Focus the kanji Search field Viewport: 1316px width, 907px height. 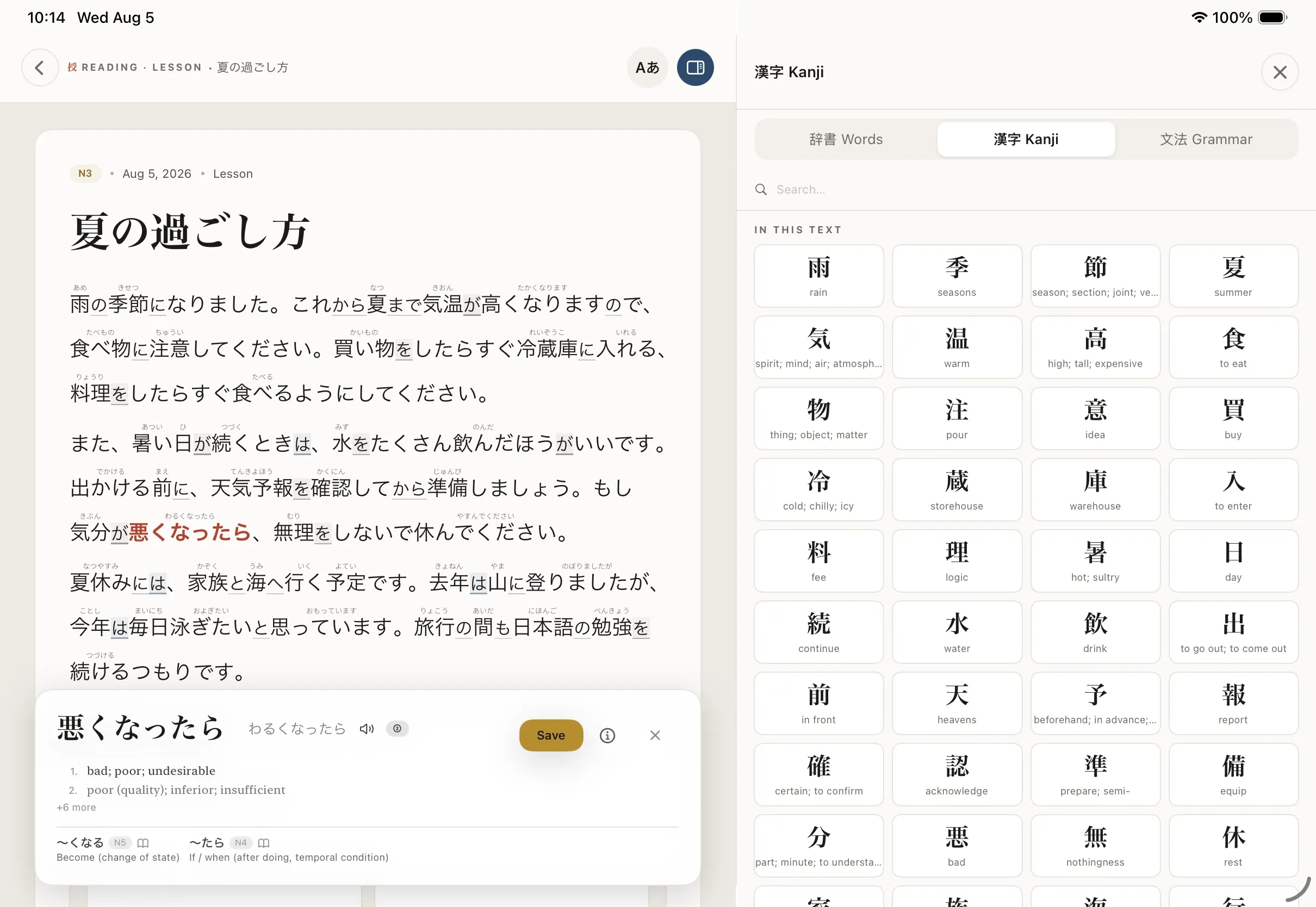1026,189
